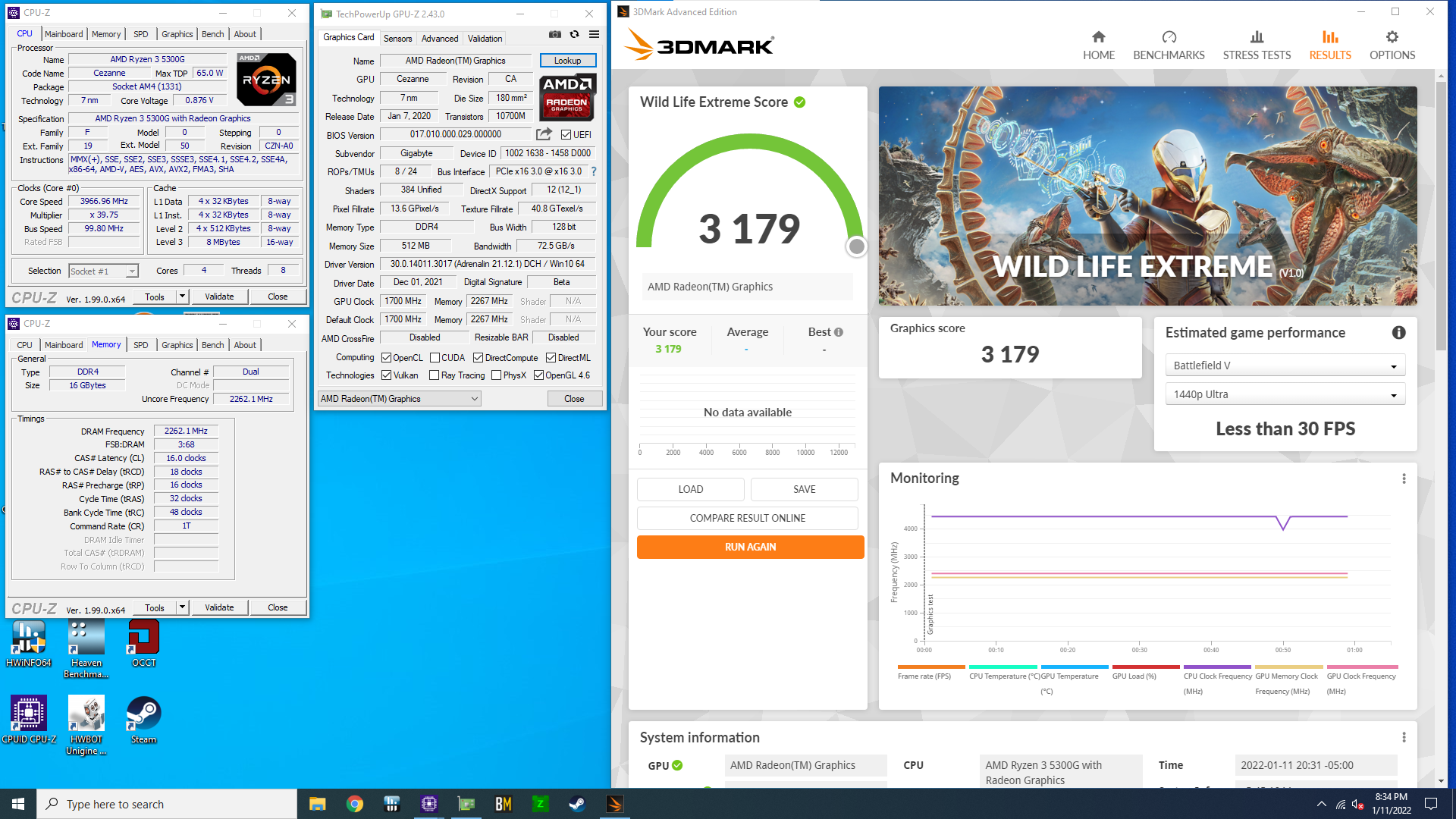Switch to the Bench tab in top CPU-Z
Image resolution: width=1456 pixels, height=819 pixels.
(212, 34)
